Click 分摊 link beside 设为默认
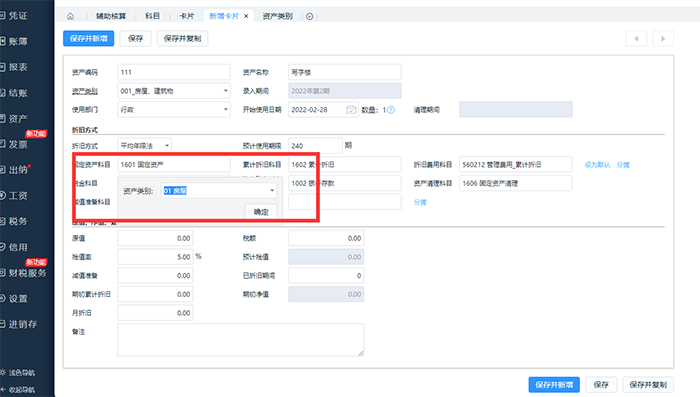The image size is (700, 397). [623, 165]
